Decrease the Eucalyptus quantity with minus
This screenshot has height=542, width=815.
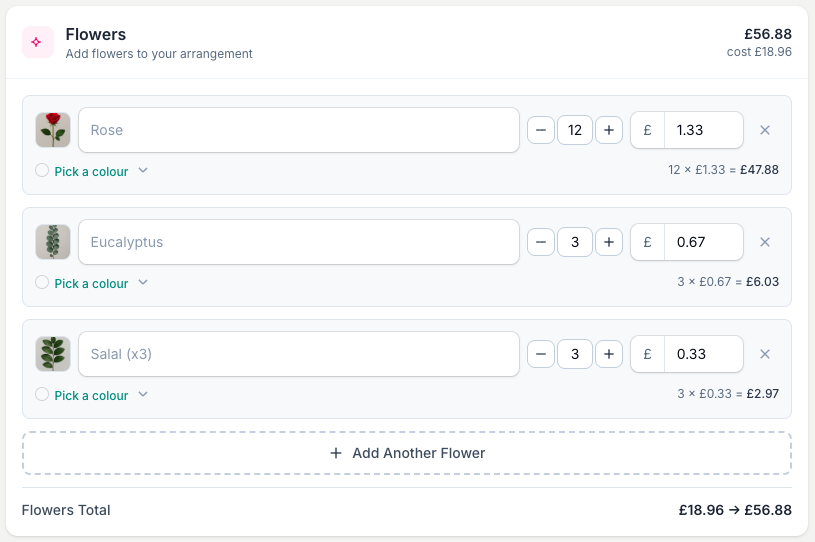coord(541,242)
